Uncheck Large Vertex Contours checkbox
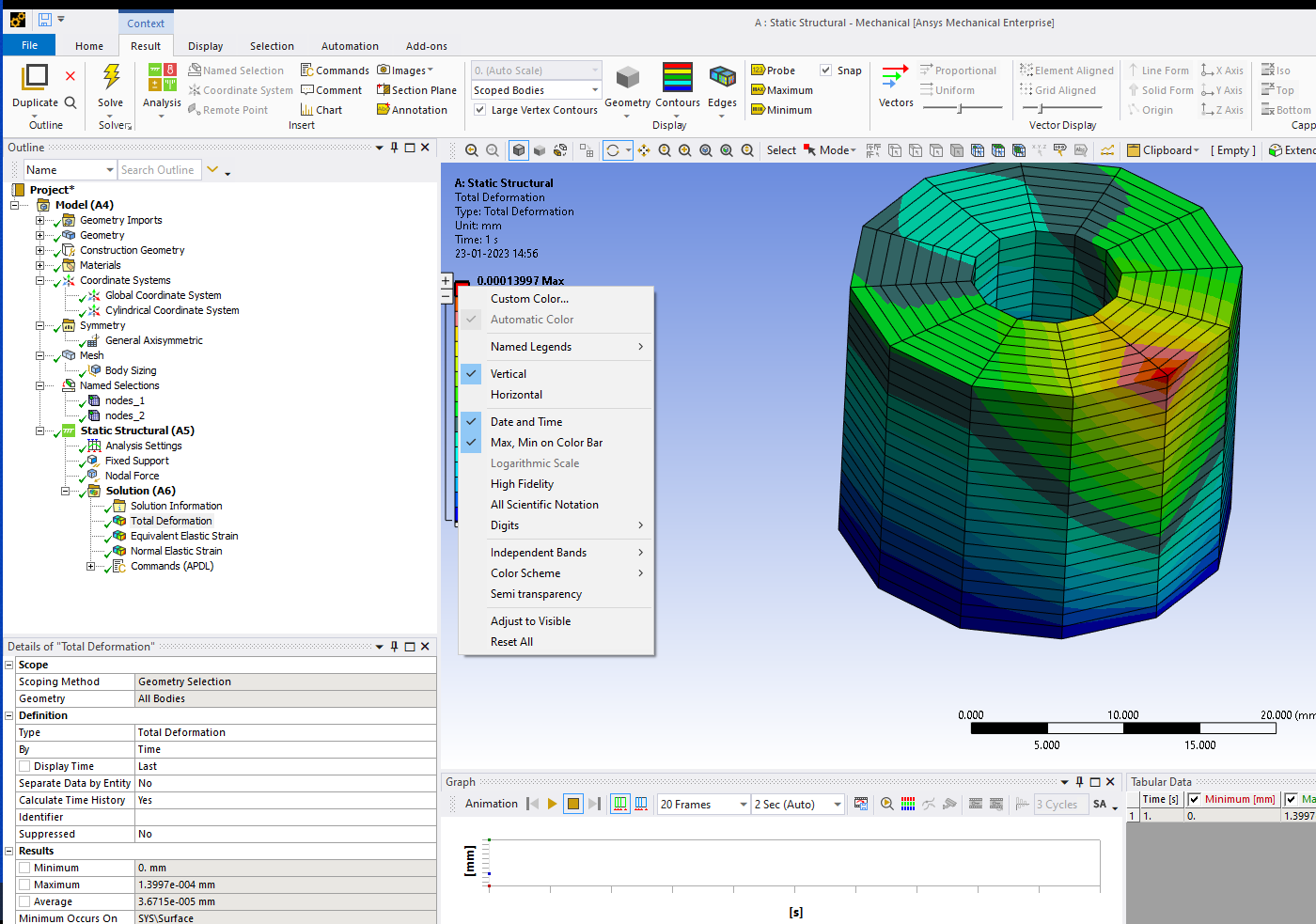The width and height of the screenshot is (1316, 924). (x=480, y=110)
